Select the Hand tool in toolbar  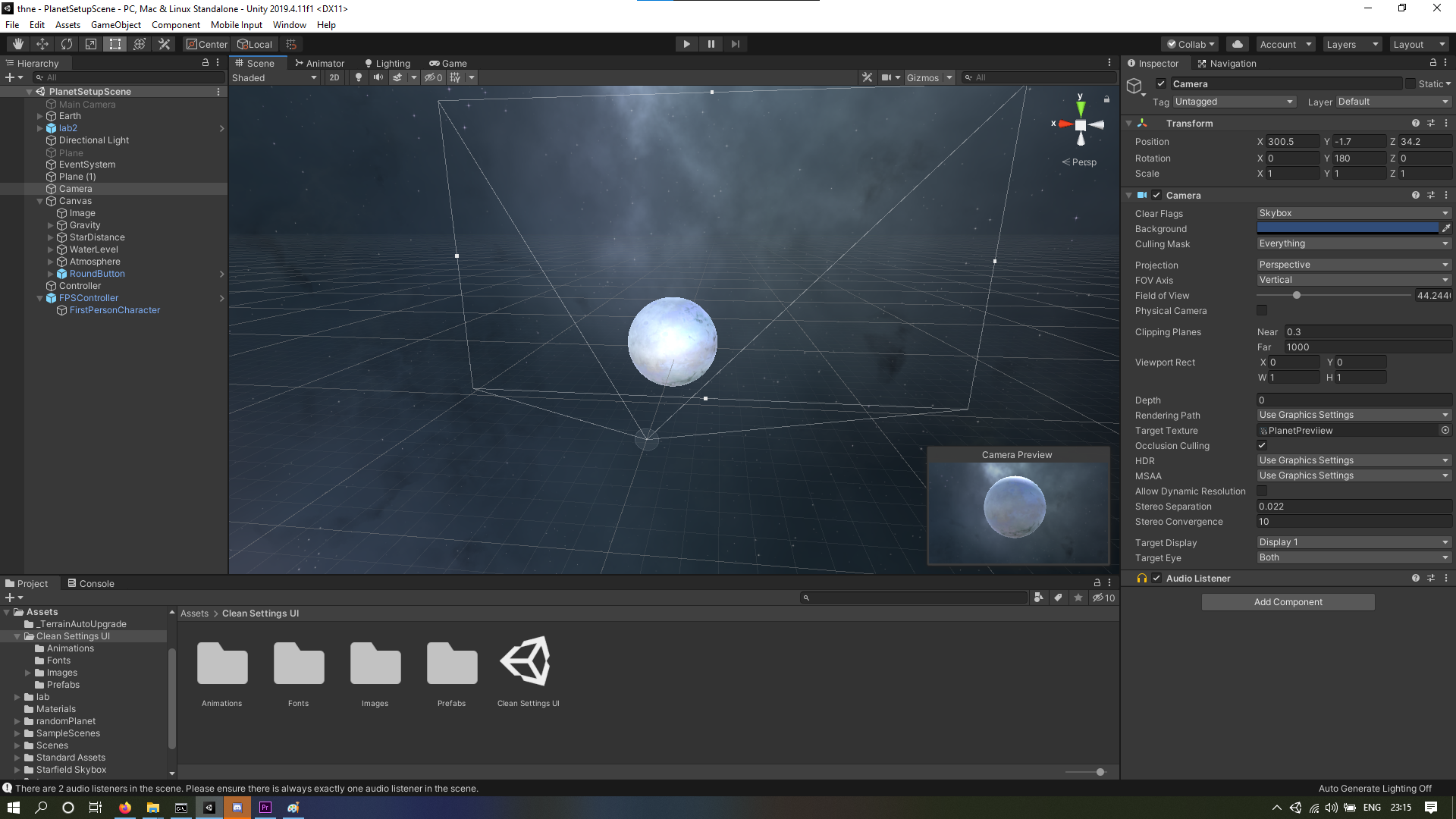18,44
